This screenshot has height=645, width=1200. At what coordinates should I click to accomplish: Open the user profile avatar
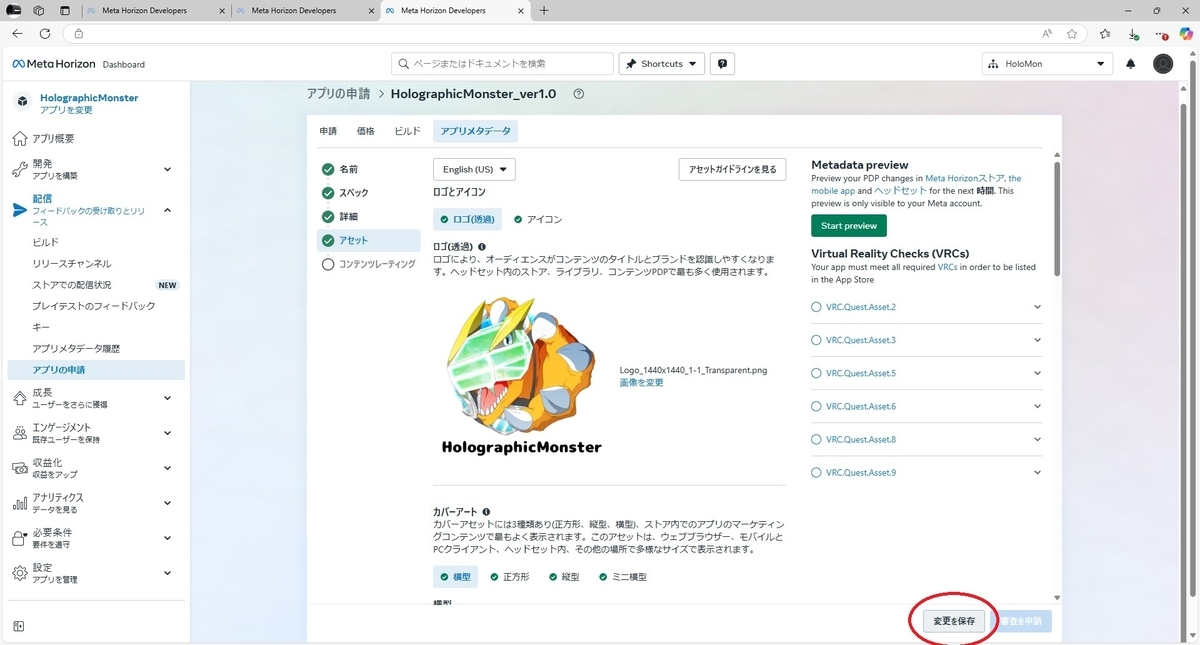1163,64
